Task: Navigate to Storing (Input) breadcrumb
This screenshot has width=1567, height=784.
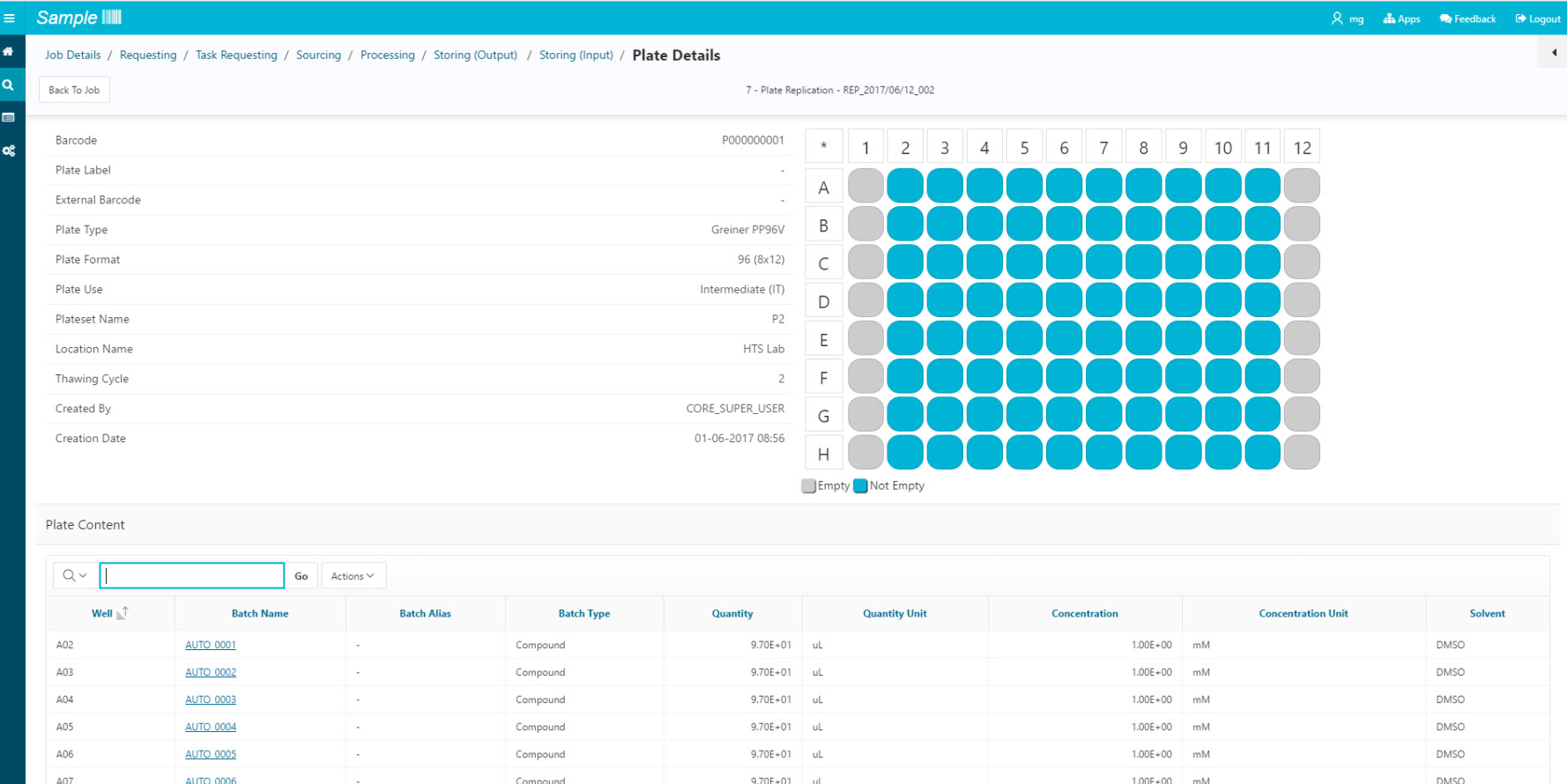Action: [x=576, y=55]
